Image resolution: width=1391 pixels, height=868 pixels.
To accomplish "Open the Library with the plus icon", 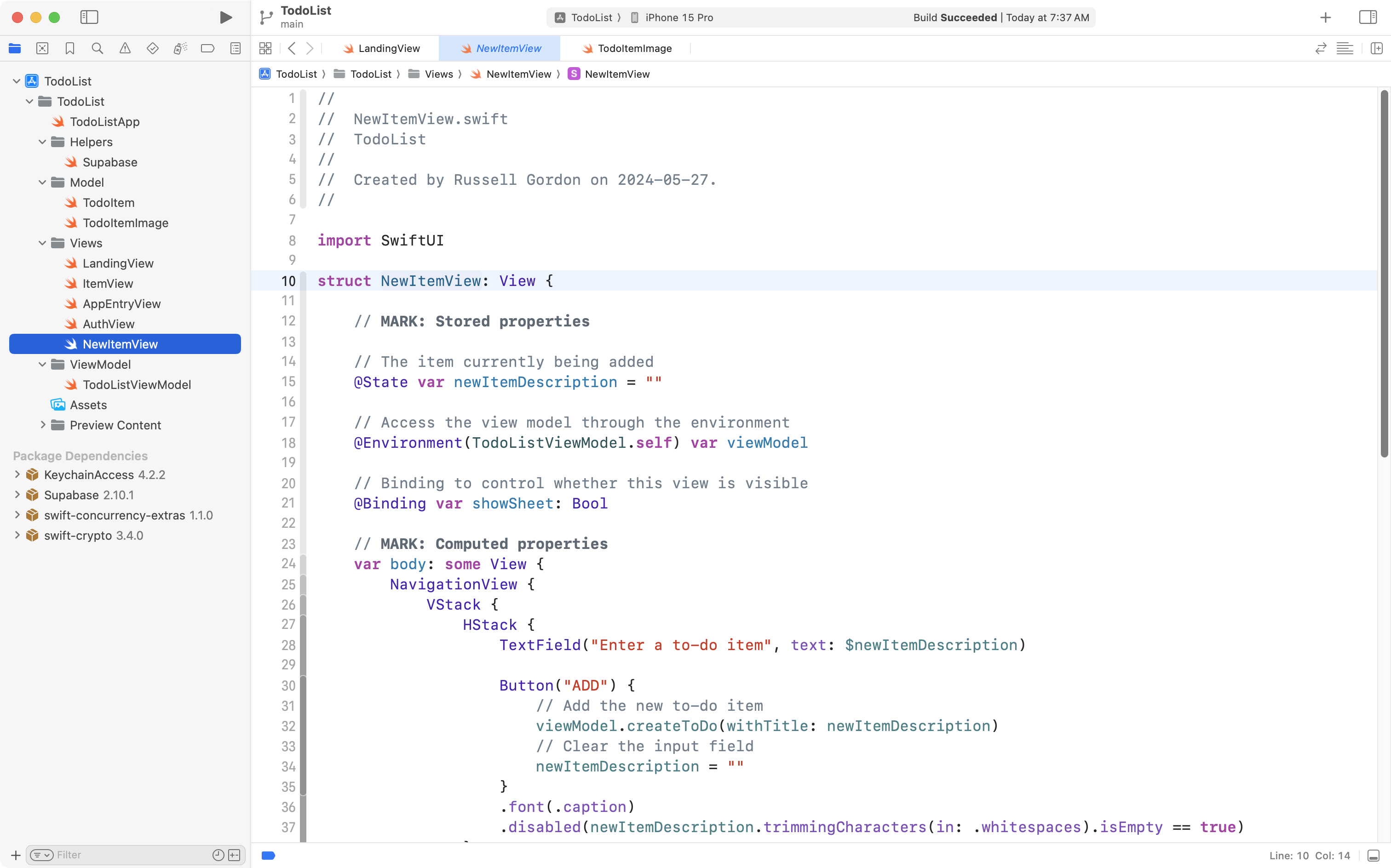I will coord(1325,17).
